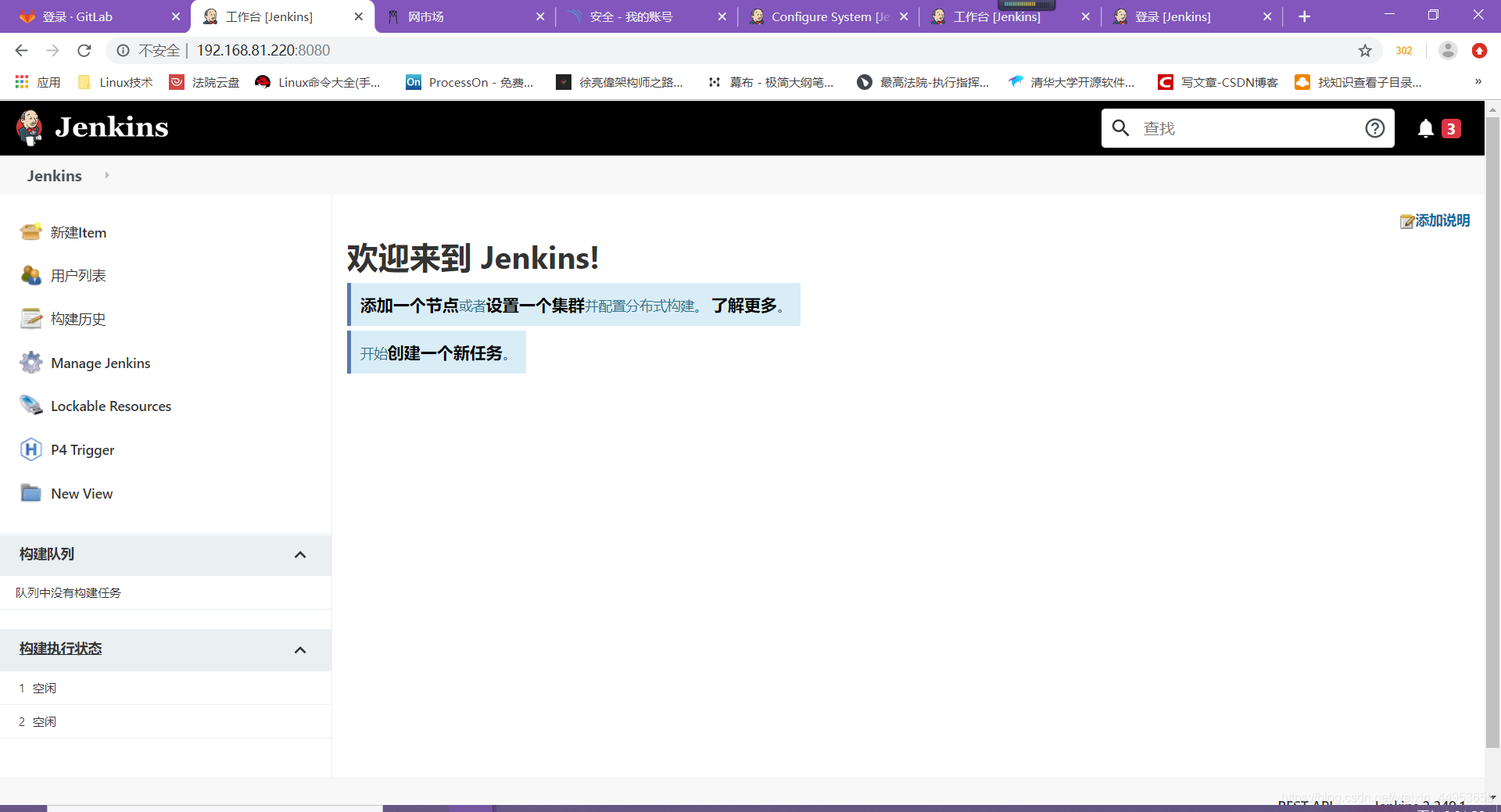Click the 创建一个新任务 link

tap(445, 353)
